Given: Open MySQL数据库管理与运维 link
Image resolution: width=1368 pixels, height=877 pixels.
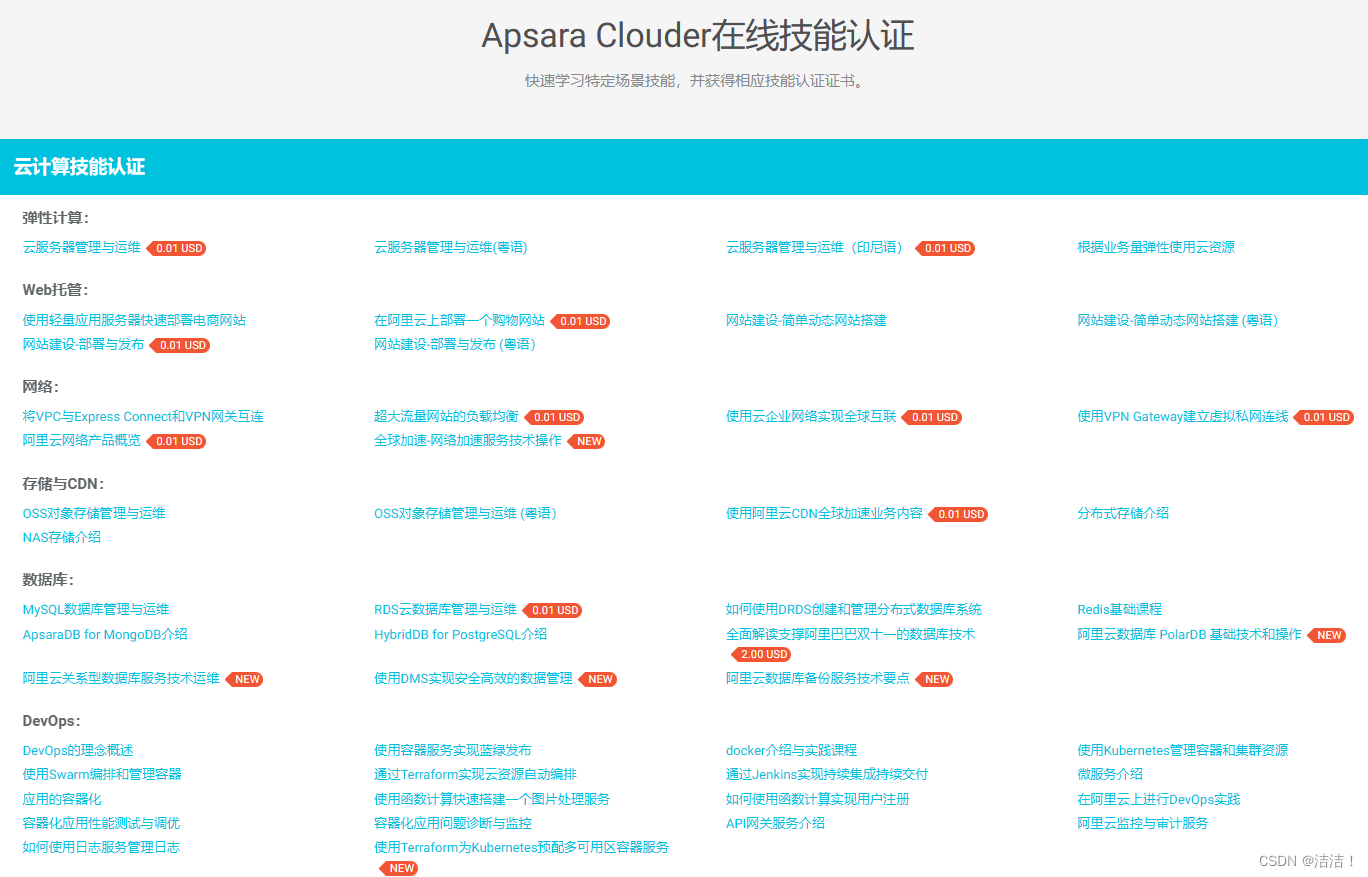Looking at the screenshot, I should pos(96,609).
